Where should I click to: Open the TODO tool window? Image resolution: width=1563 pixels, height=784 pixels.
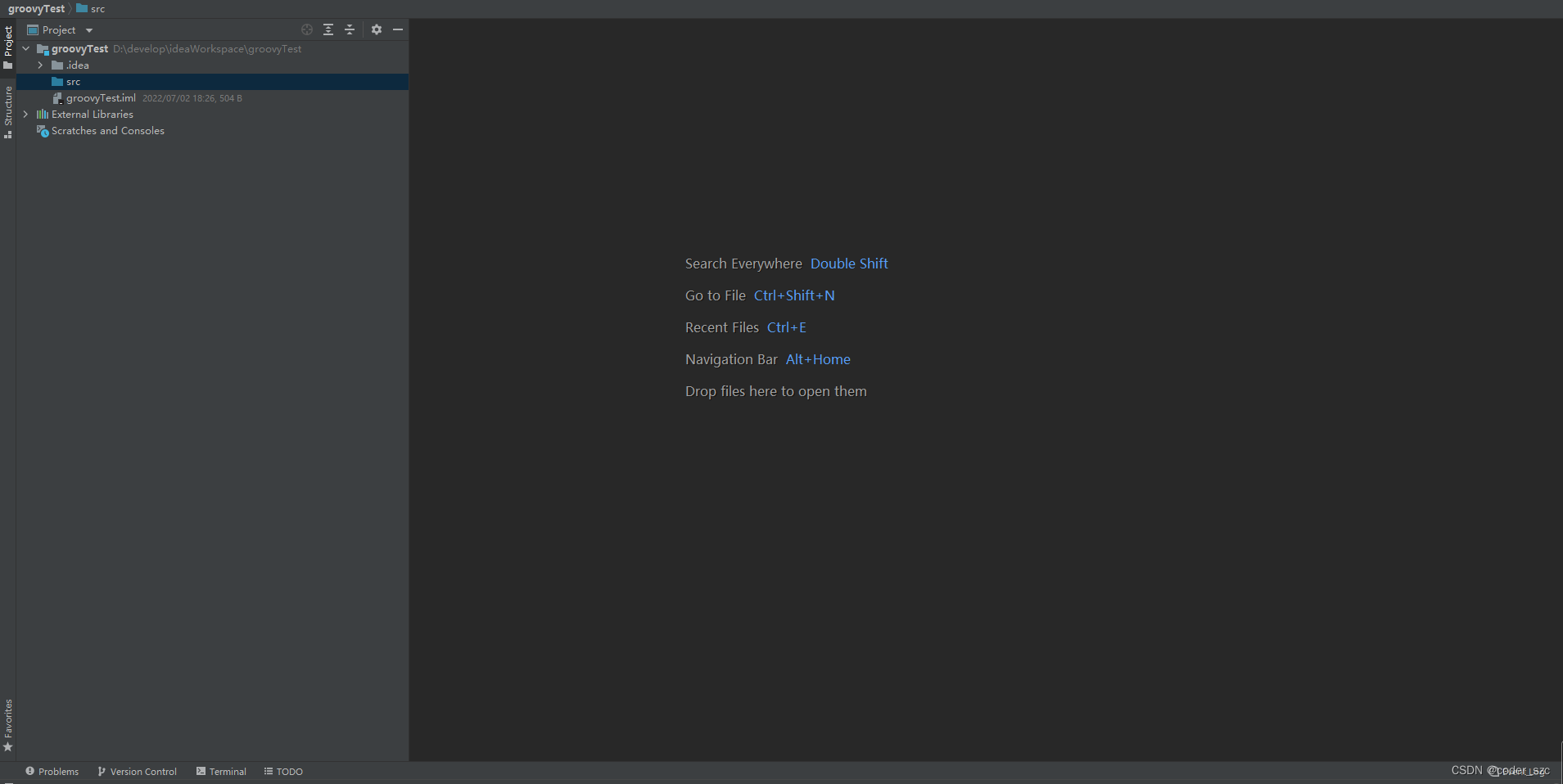(283, 772)
